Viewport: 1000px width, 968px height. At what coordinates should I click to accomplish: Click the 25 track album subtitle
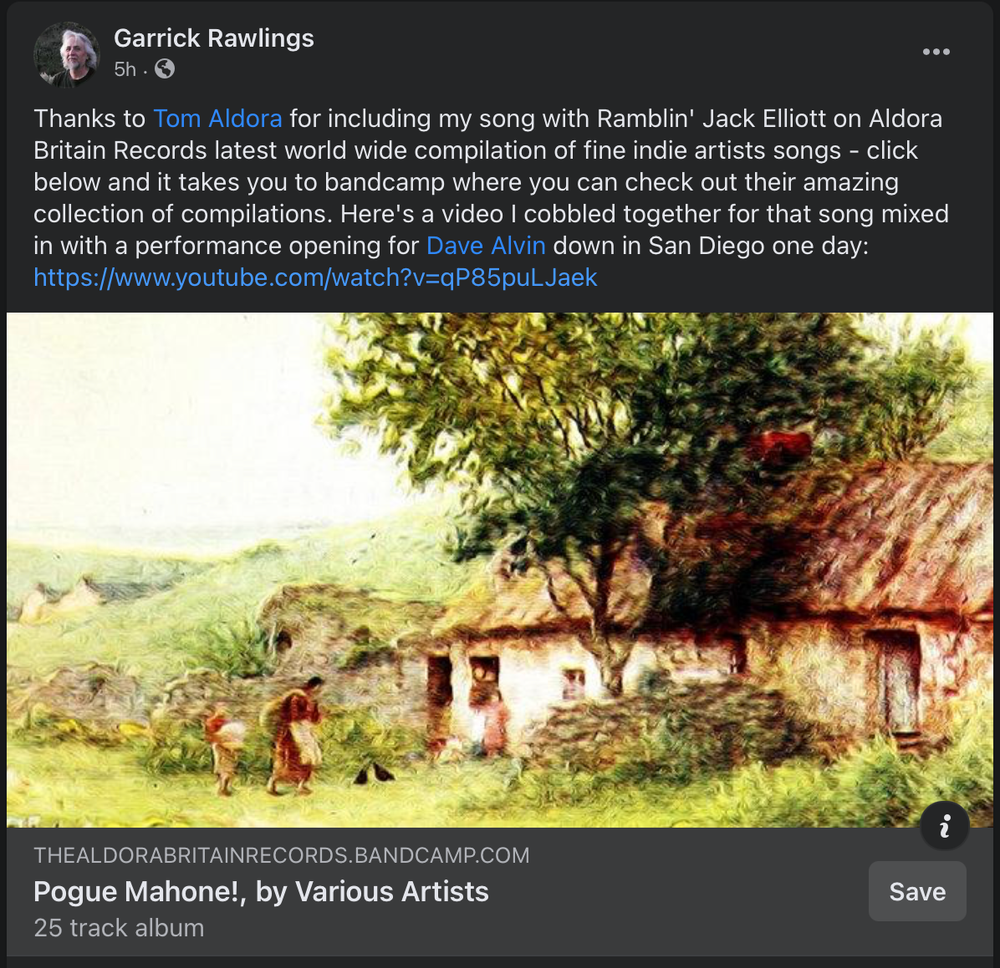119,928
